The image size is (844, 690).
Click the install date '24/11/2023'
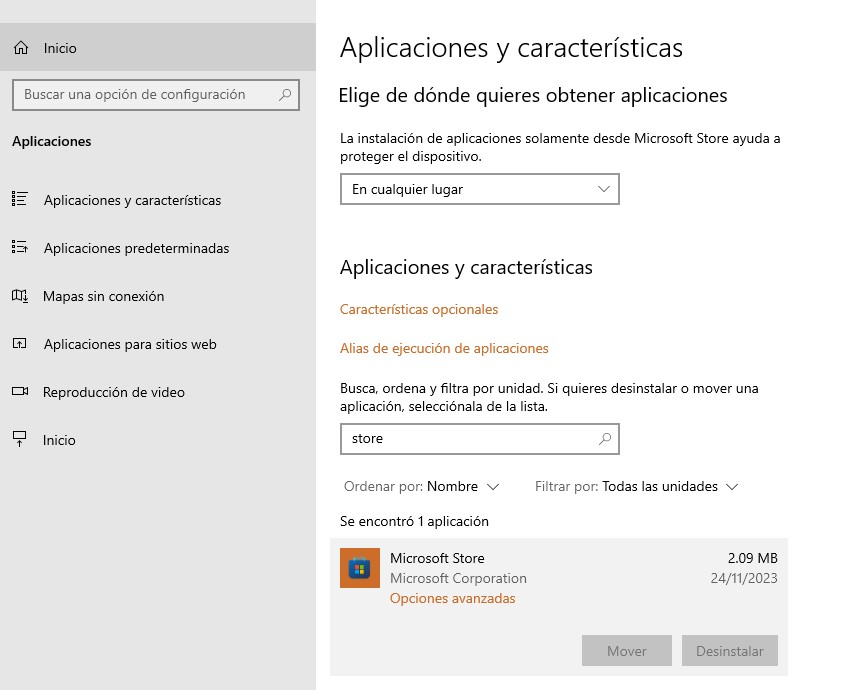[744, 578]
